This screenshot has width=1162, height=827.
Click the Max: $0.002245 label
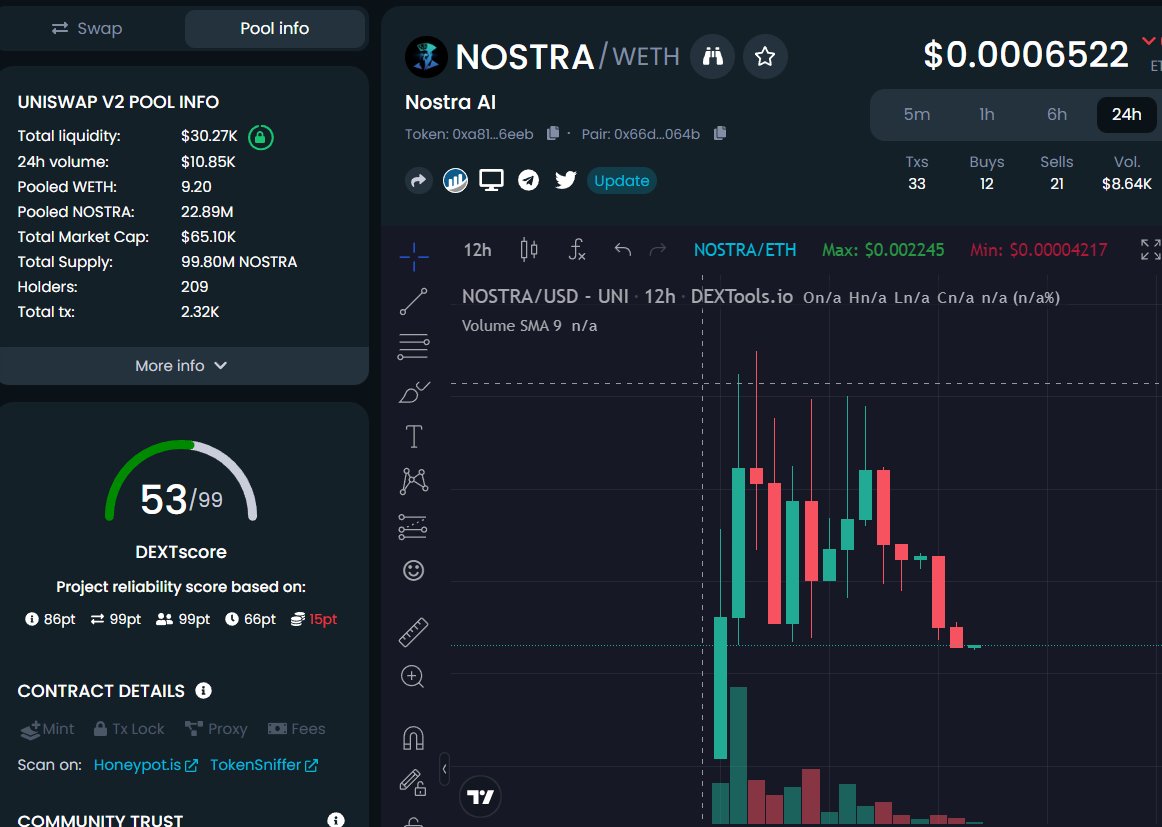coord(883,250)
